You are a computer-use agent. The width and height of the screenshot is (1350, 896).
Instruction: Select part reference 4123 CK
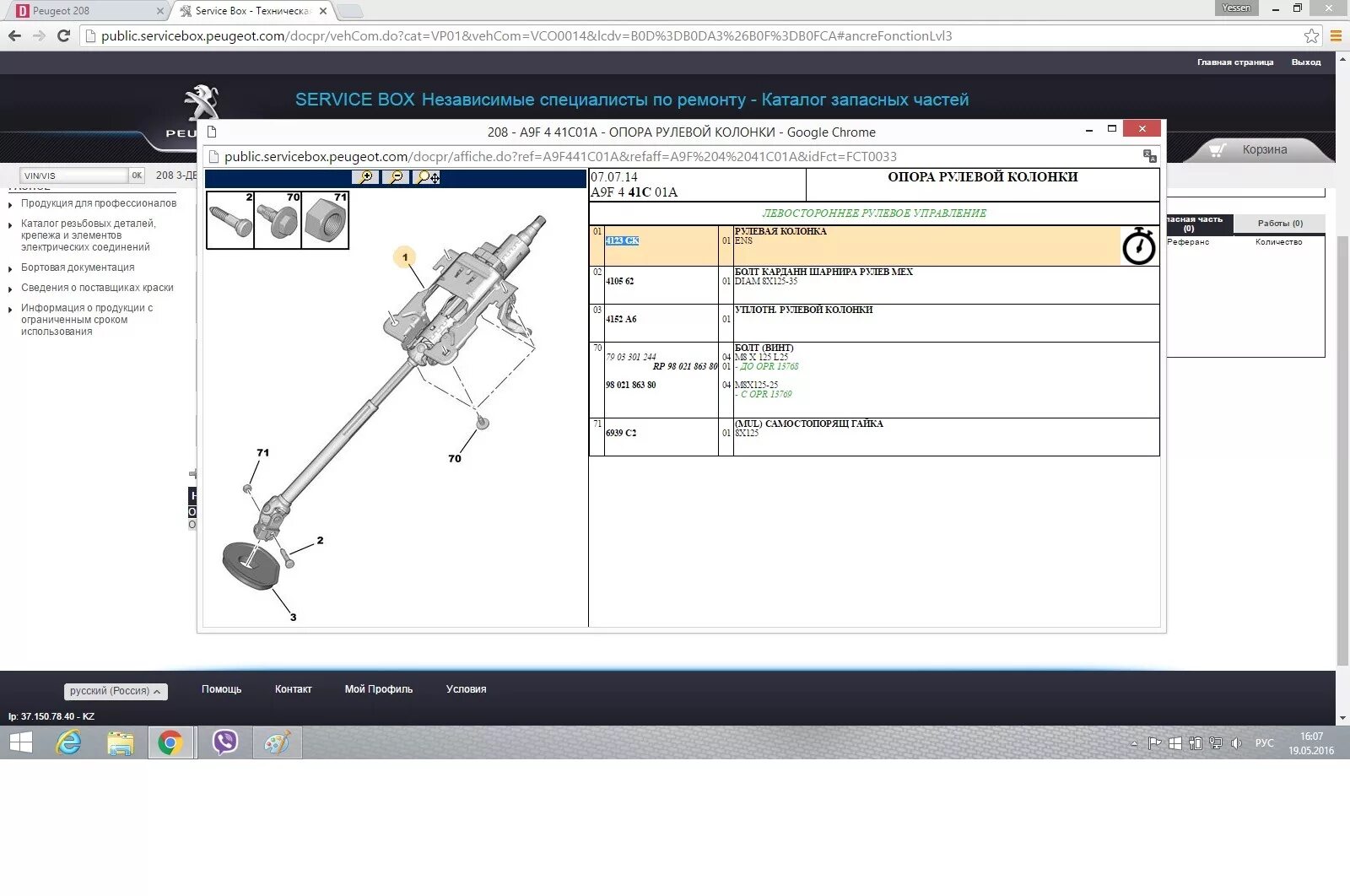(x=622, y=240)
